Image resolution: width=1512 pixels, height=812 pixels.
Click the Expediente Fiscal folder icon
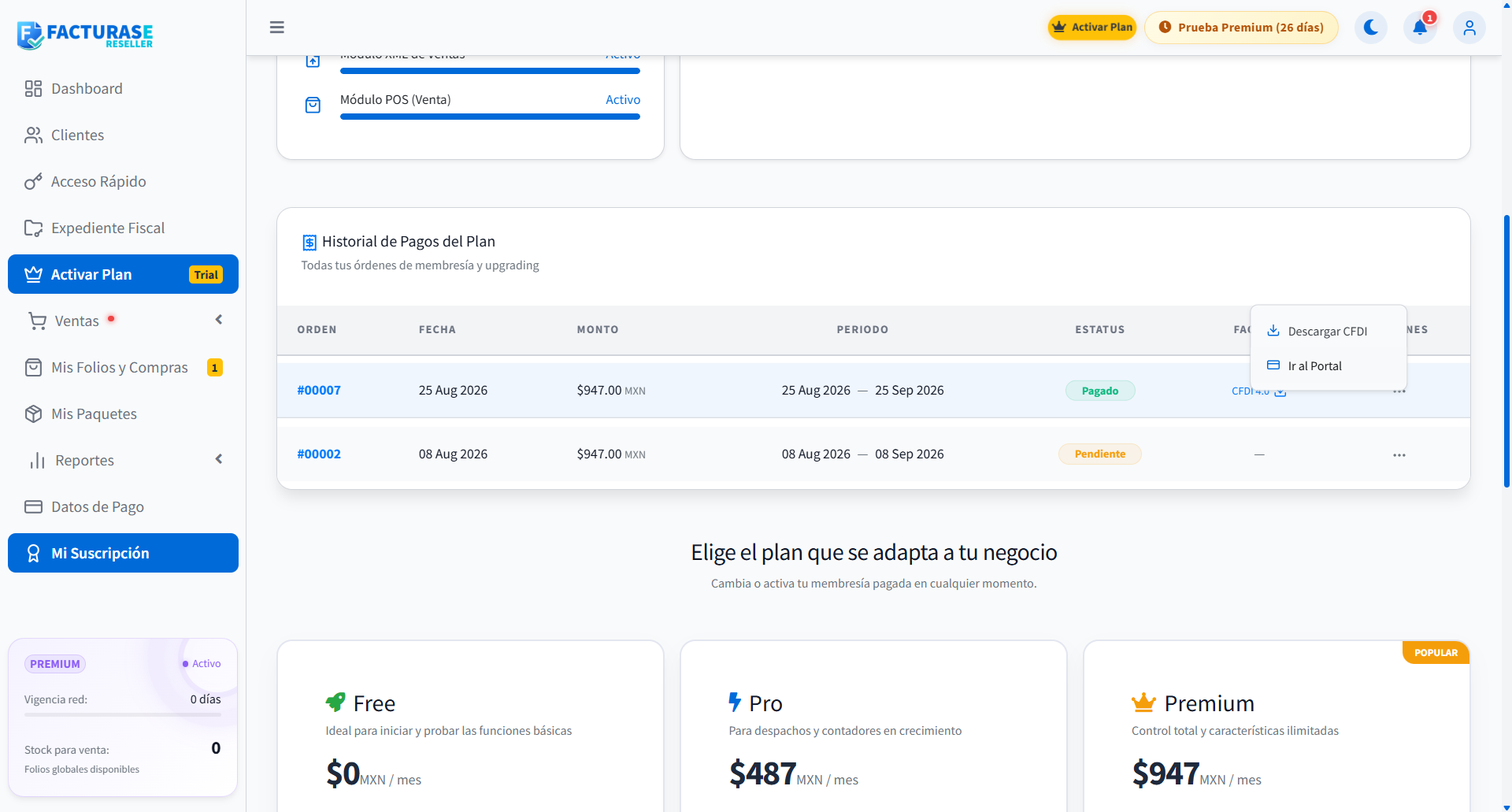coord(33,228)
